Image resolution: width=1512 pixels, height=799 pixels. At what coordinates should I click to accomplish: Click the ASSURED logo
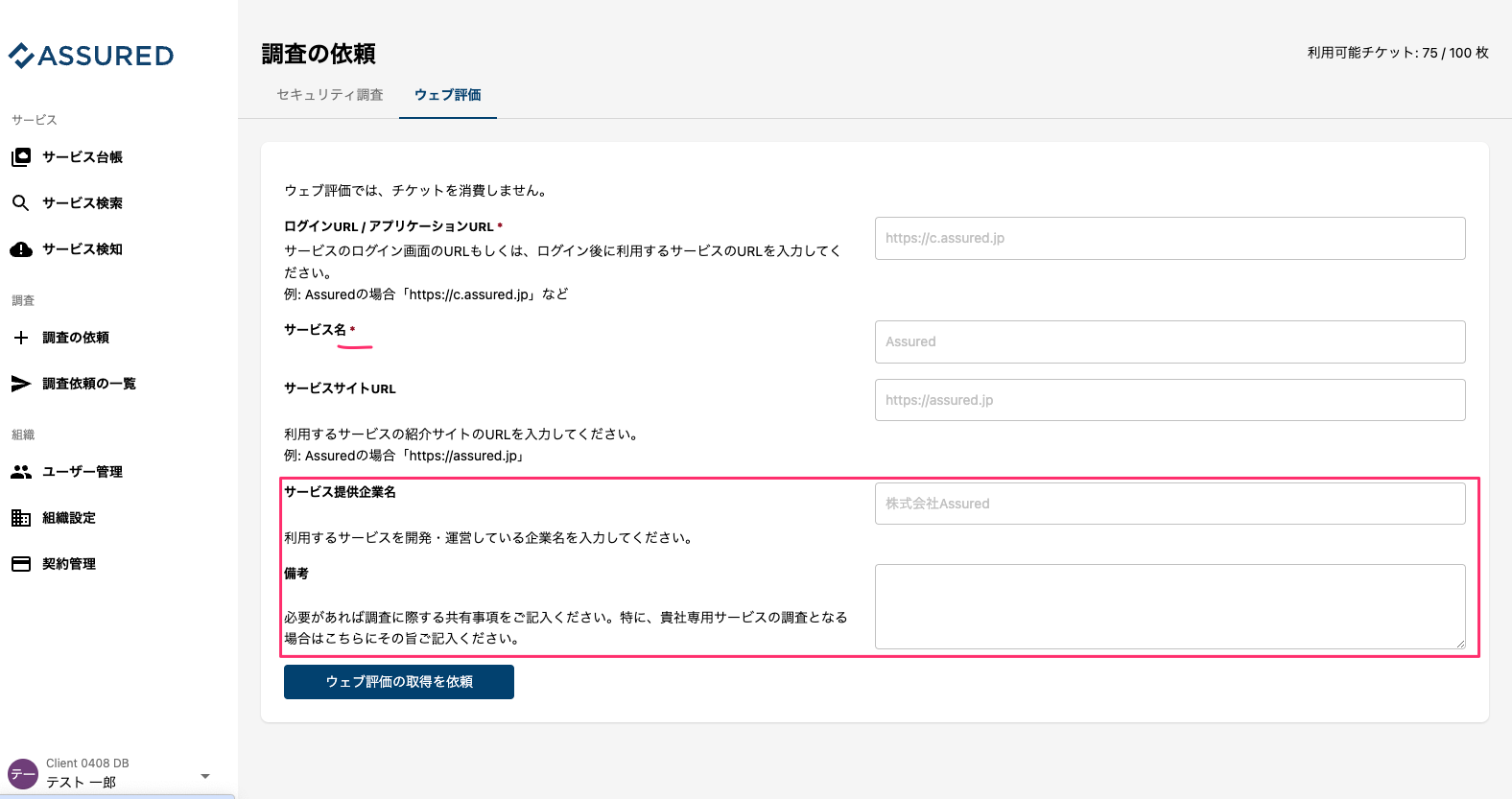91,56
